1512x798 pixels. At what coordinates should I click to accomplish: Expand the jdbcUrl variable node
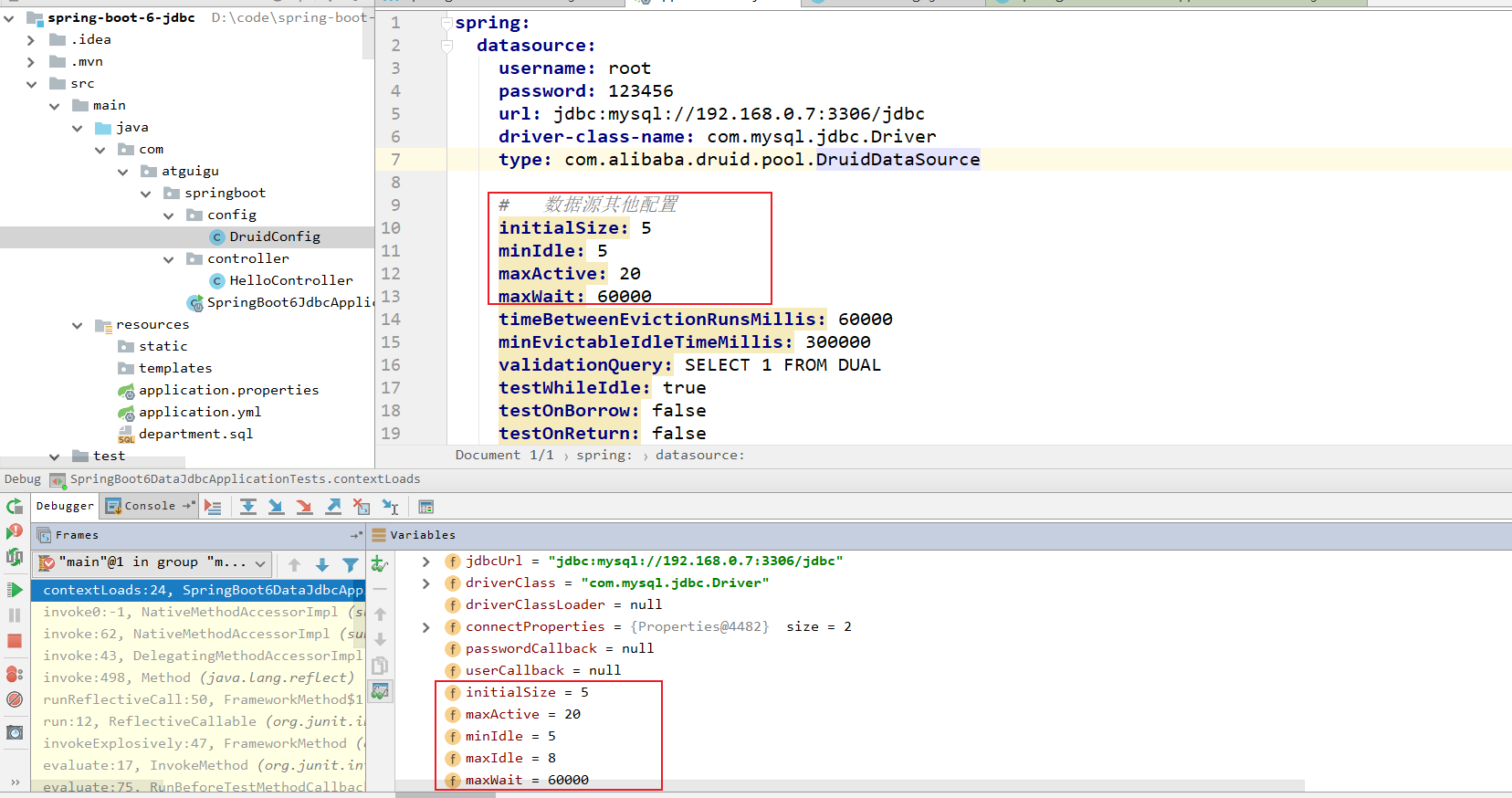[x=426, y=562]
